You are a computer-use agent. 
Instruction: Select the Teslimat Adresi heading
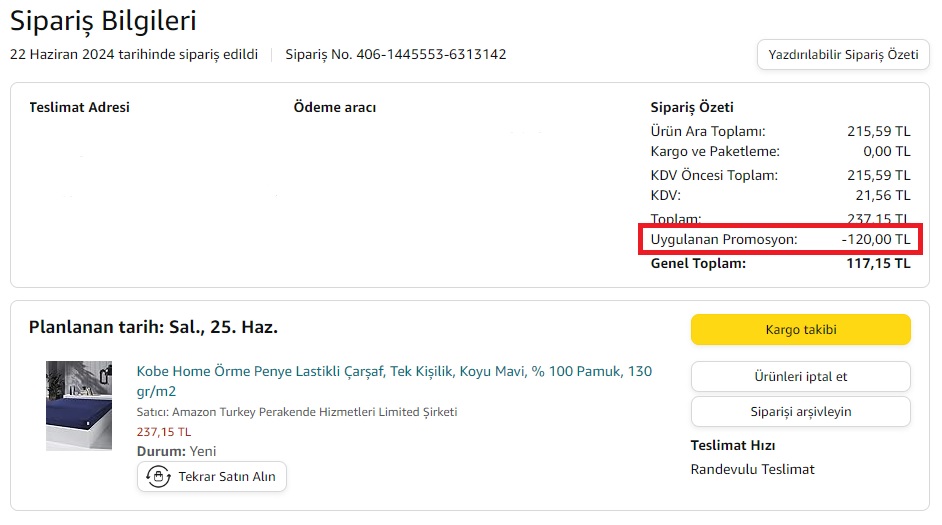(x=79, y=107)
